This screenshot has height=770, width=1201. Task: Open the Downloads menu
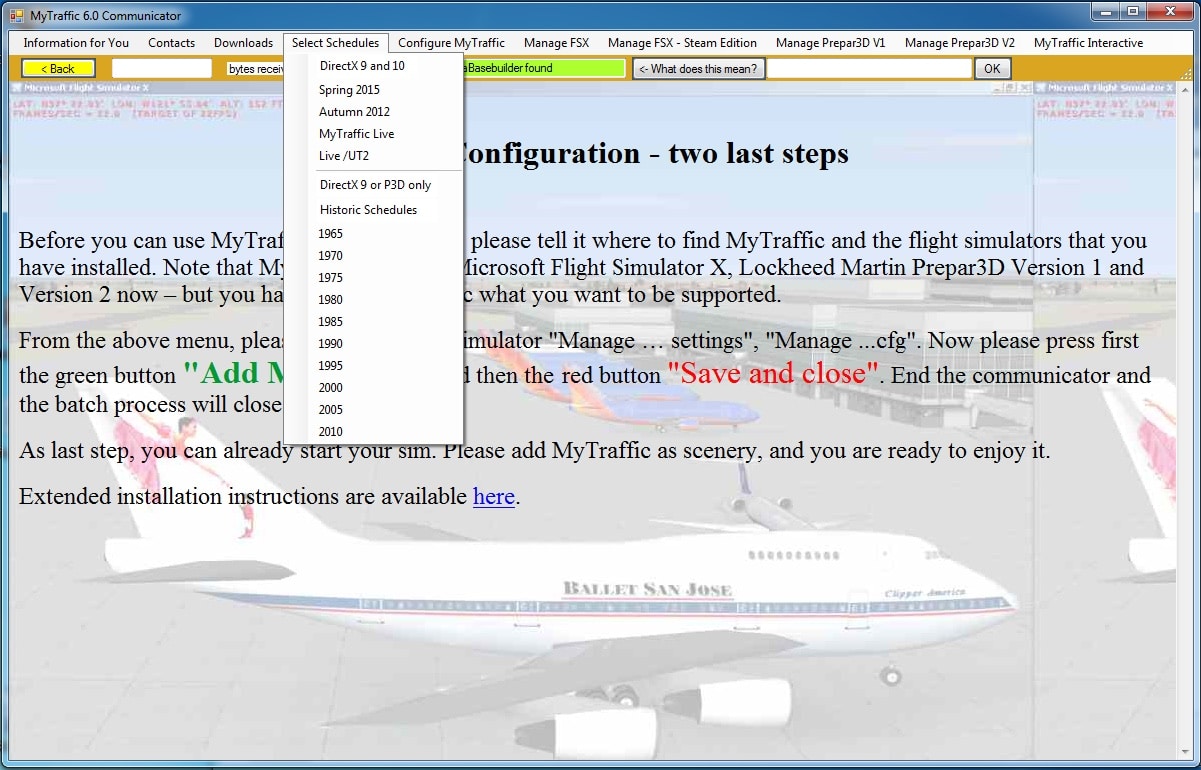click(x=243, y=43)
